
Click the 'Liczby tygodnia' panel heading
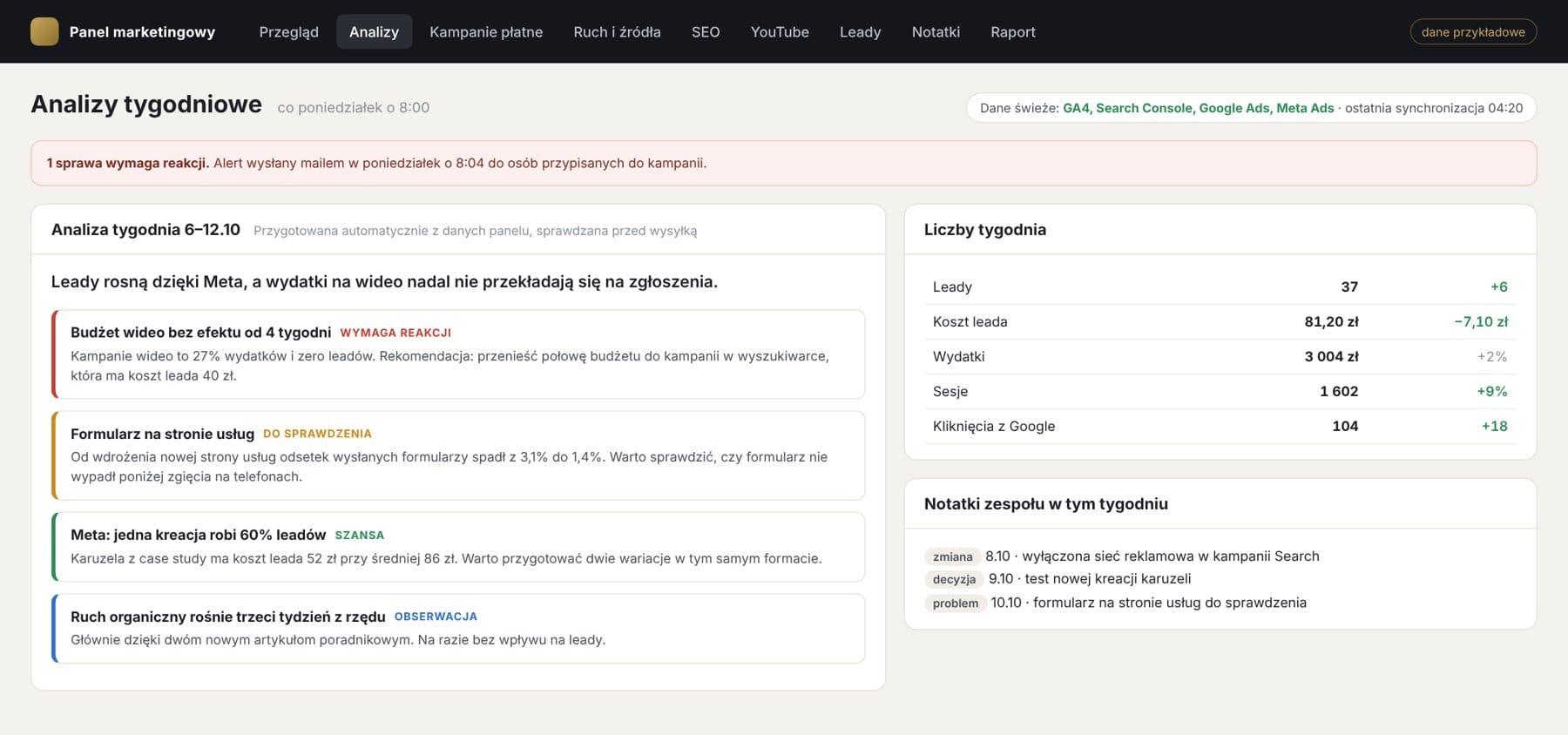pos(985,230)
